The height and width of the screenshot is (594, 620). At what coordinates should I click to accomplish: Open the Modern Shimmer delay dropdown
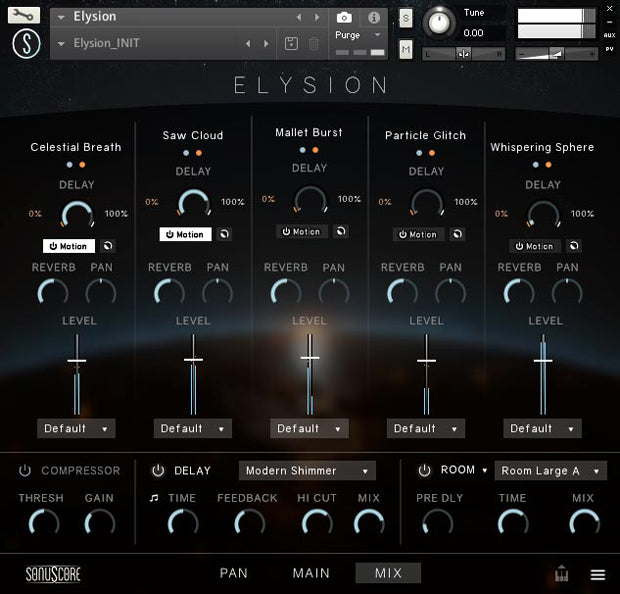click(x=306, y=471)
